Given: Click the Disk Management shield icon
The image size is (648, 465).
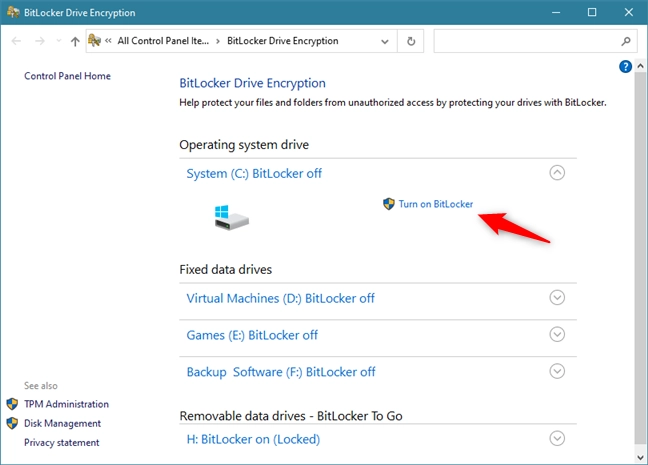Looking at the screenshot, I should click(x=12, y=423).
